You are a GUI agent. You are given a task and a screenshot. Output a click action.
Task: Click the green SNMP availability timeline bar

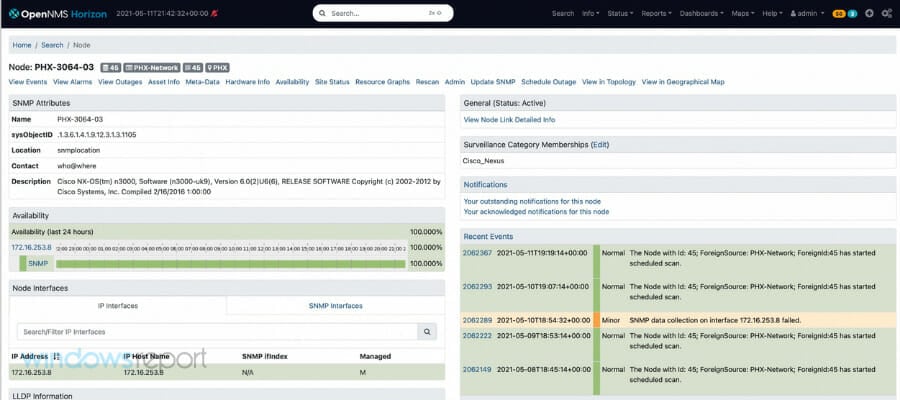coord(230,264)
